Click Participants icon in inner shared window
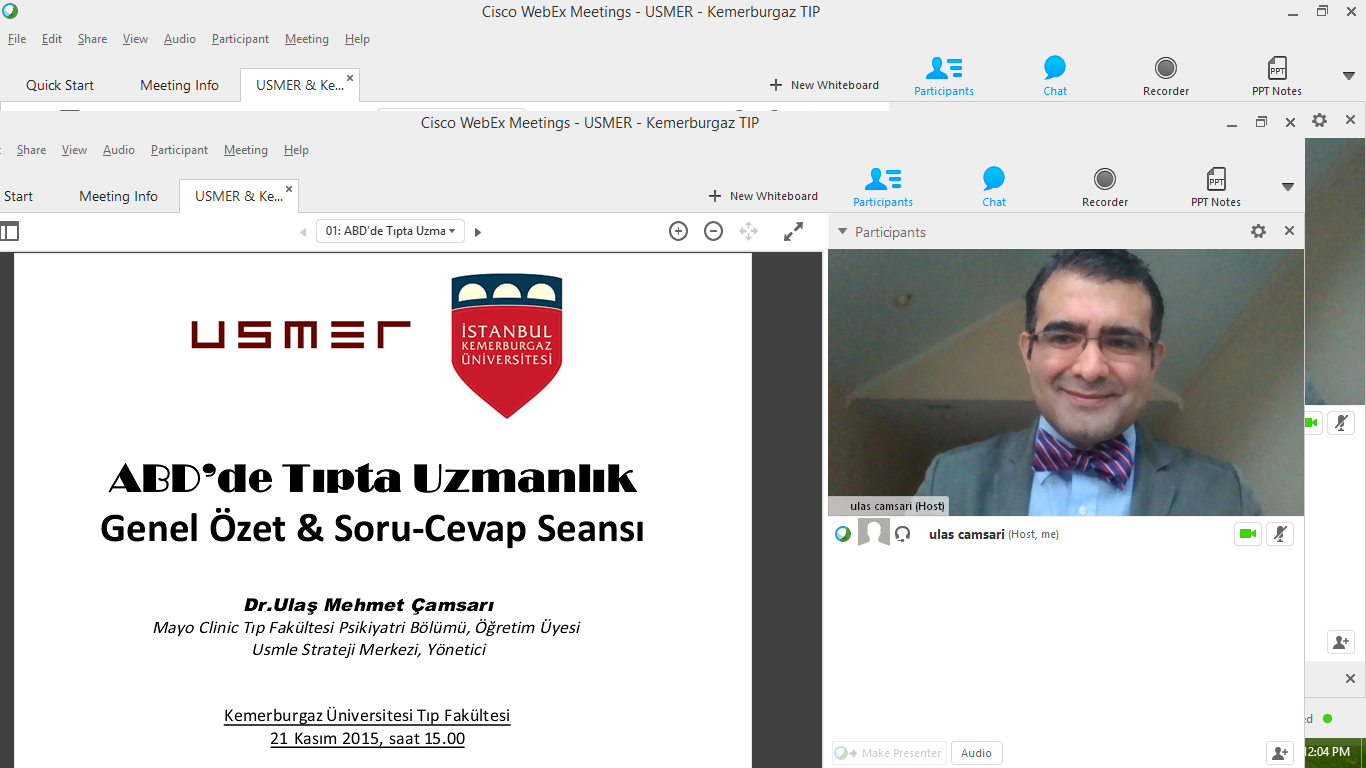 [x=882, y=187]
